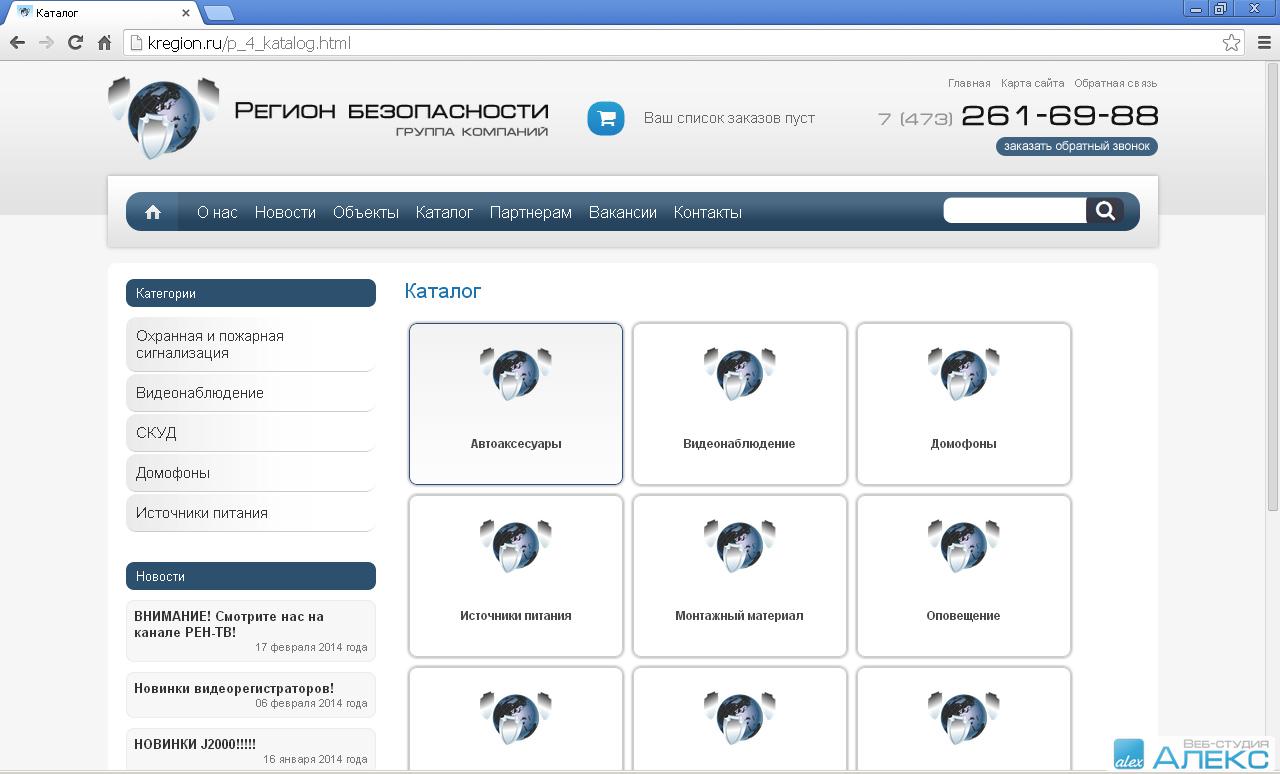Viewport: 1280px width, 774px height.
Task: Reload the page with the refresh icon
Action: pyautogui.click(x=75, y=42)
